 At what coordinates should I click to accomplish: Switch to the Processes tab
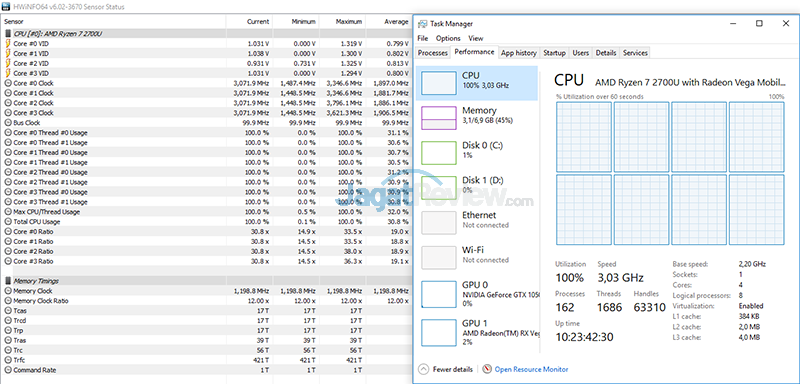(x=433, y=53)
